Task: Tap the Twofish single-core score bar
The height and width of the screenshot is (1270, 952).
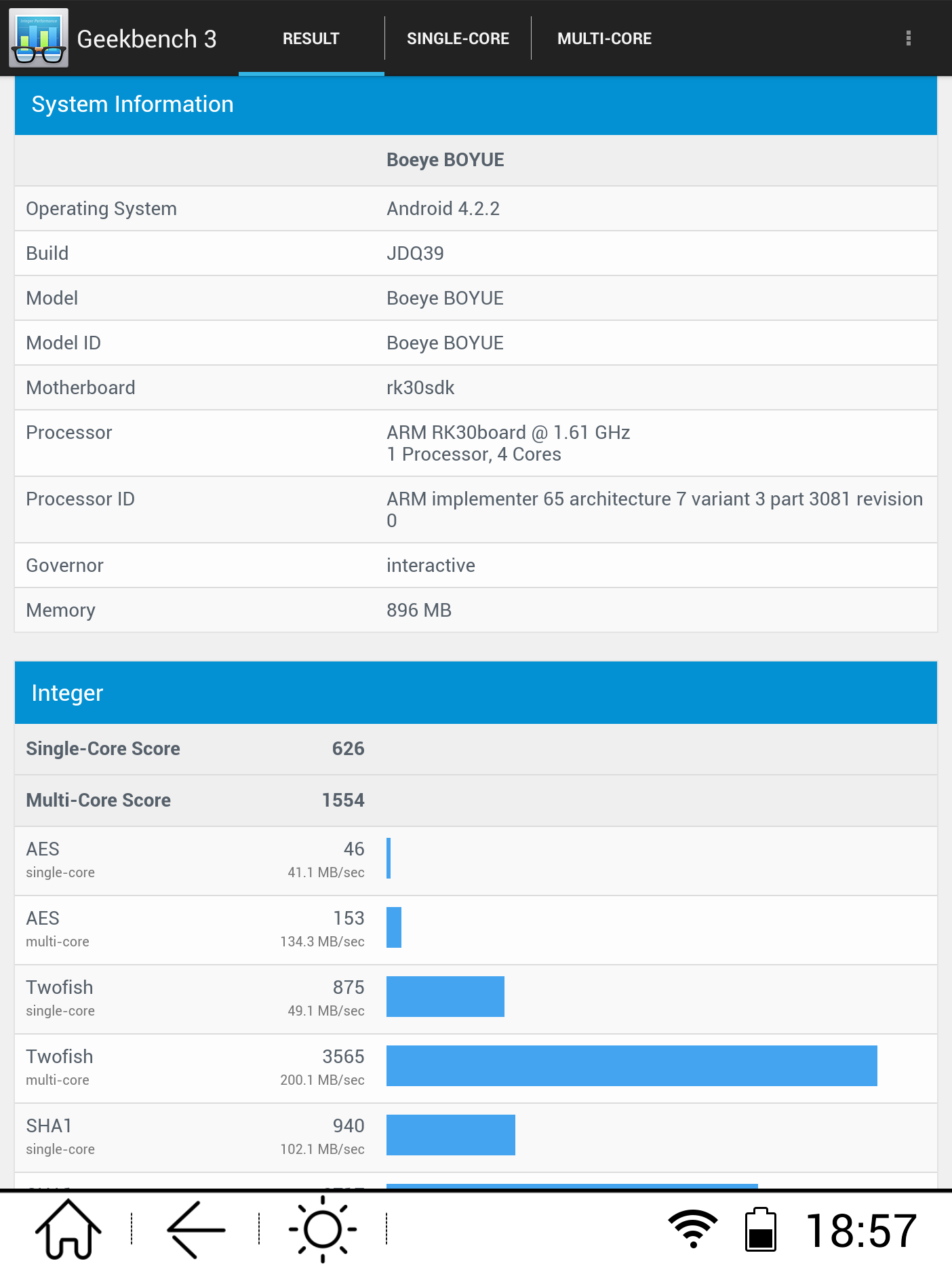Action: (x=445, y=997)
